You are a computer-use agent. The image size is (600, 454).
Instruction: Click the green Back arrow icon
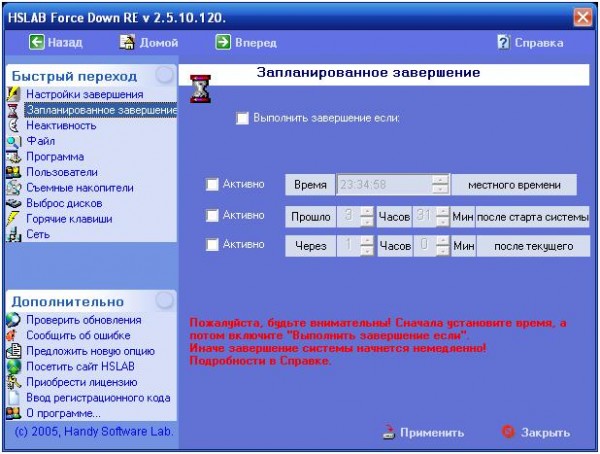click(x=37, y=42)
